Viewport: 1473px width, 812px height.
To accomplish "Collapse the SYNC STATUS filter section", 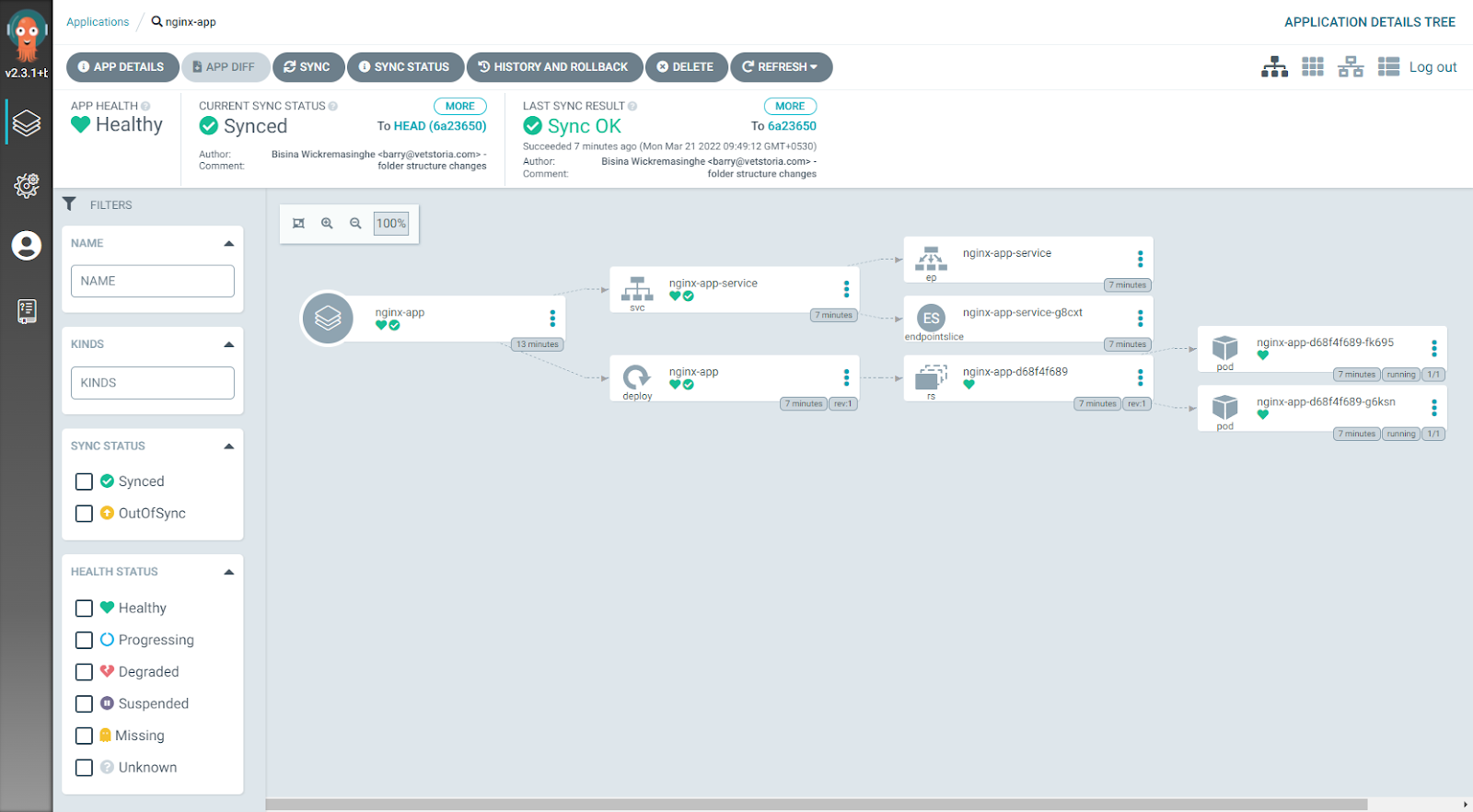I will pos(228,446).
